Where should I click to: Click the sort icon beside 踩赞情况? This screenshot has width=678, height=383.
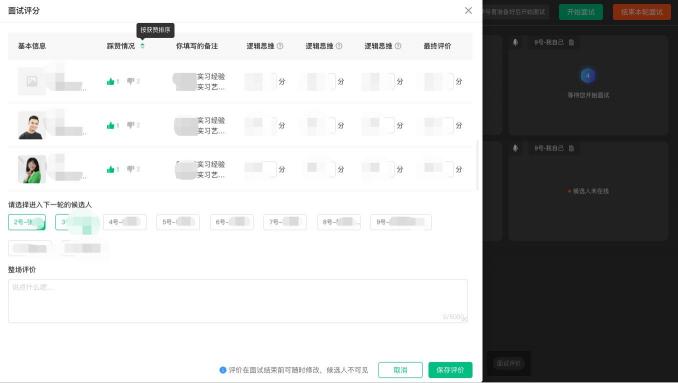(x=142, y=46)
